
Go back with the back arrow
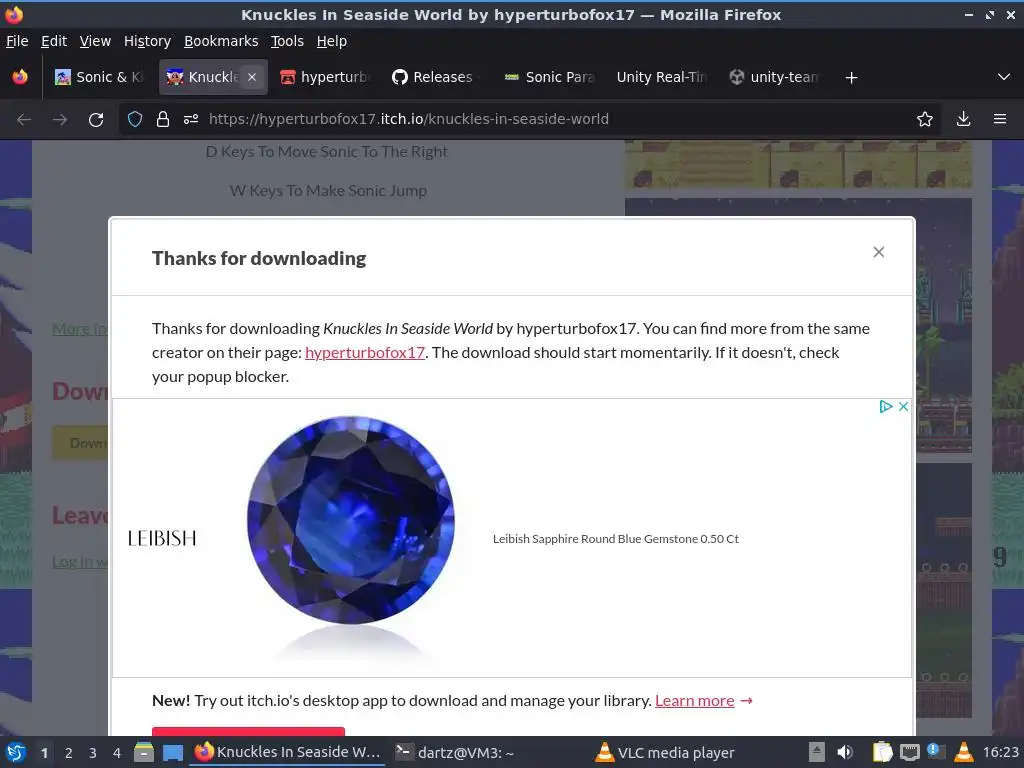click(24, 120)
